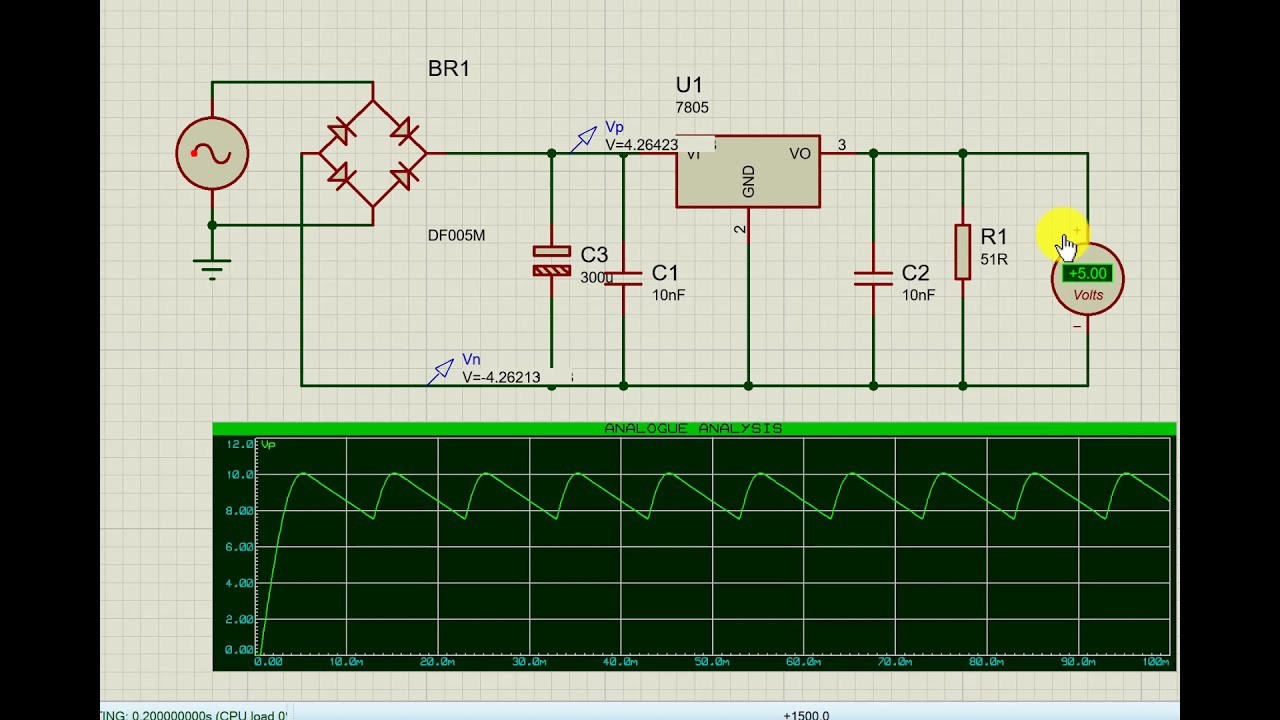1280x720 pixels.
Task: Click the V=4.26423 probe reading
Action: coord(641,145)
